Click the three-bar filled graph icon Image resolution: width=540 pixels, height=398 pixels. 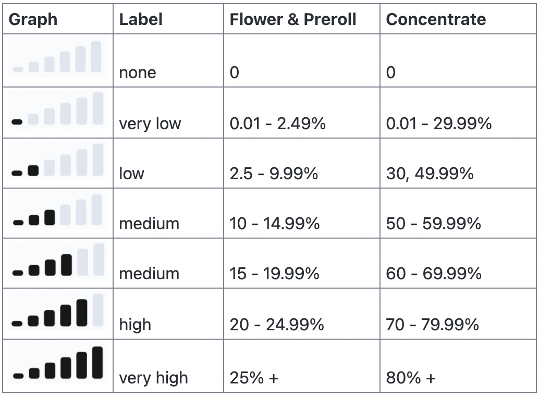58,210
